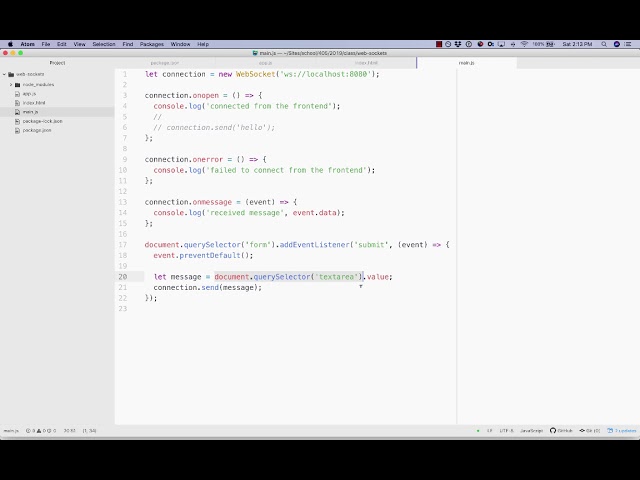Image resolution: width=640 pixels, height=480 pixels.
Task: Click the linter info count icon
Action: coord(49,431)
